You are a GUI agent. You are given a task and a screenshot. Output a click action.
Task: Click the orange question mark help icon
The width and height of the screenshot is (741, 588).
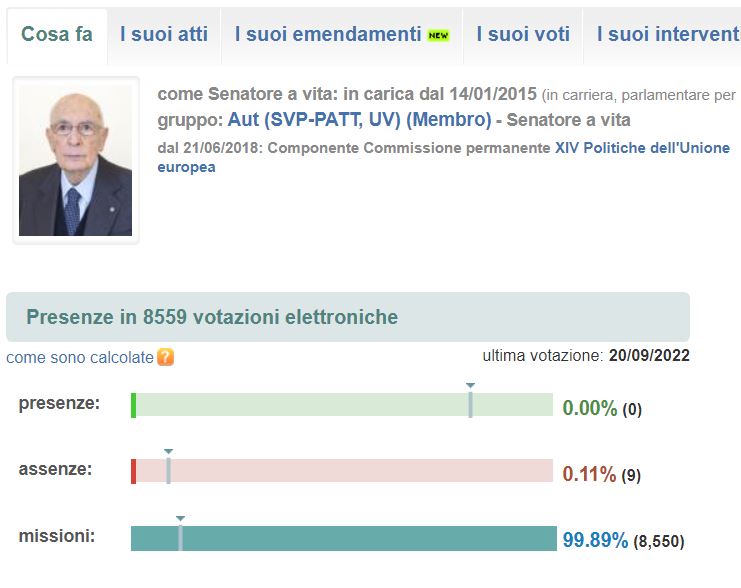[x=165, y=357]
